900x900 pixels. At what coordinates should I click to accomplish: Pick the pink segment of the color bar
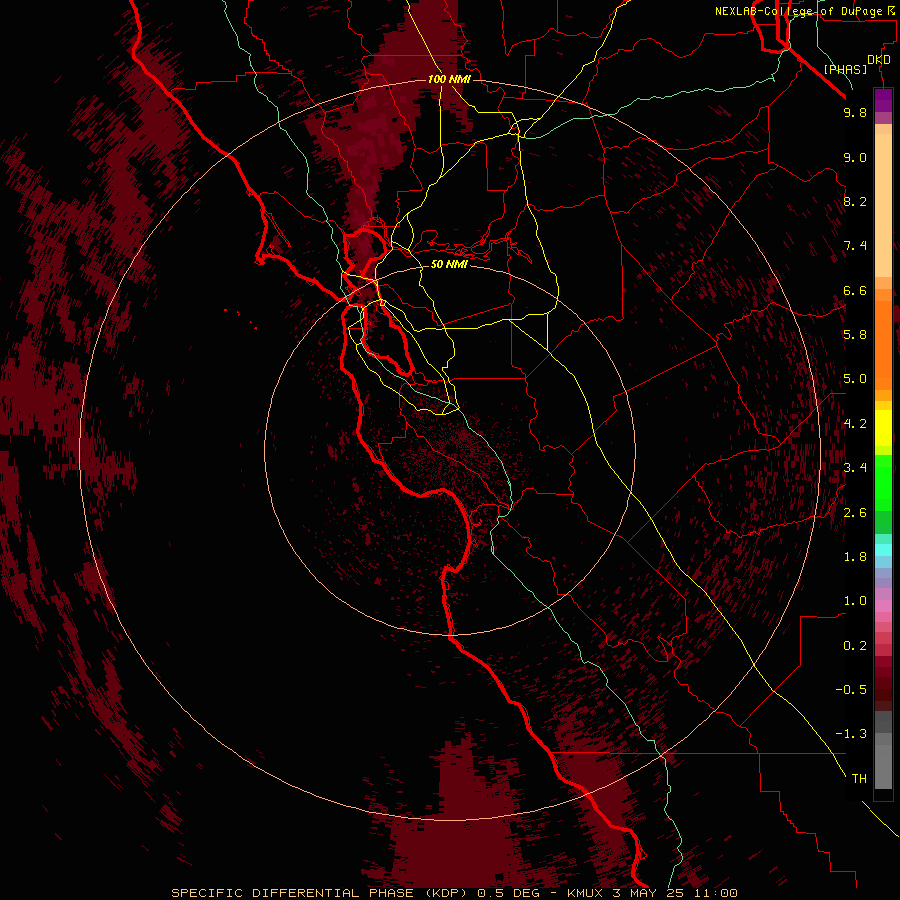click(x=883, y=606)
